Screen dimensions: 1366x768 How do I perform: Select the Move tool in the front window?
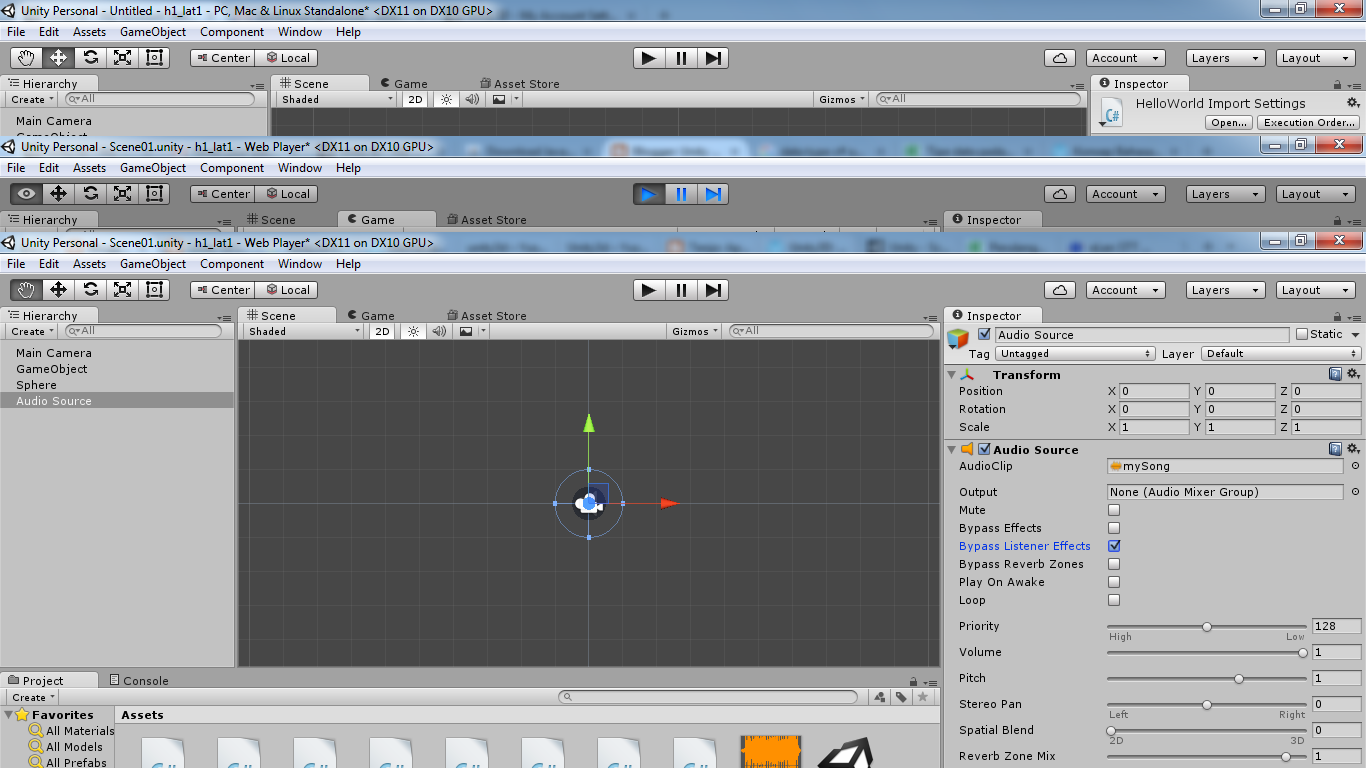[x=59, y=290]
